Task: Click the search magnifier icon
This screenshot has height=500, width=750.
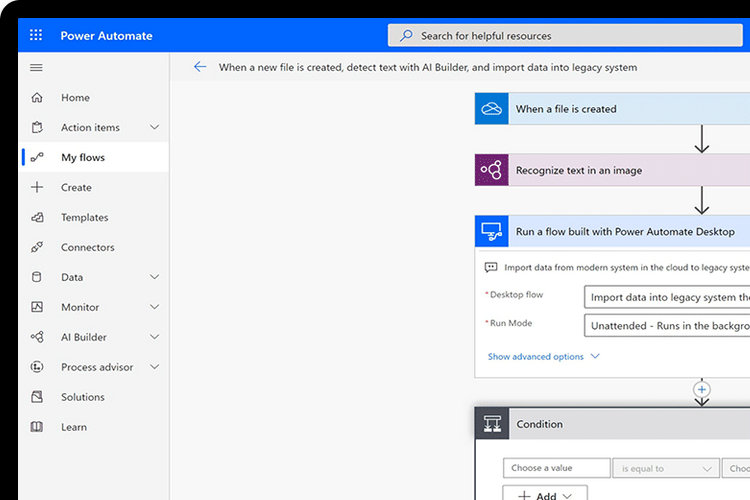Action: tap(406, 35)
